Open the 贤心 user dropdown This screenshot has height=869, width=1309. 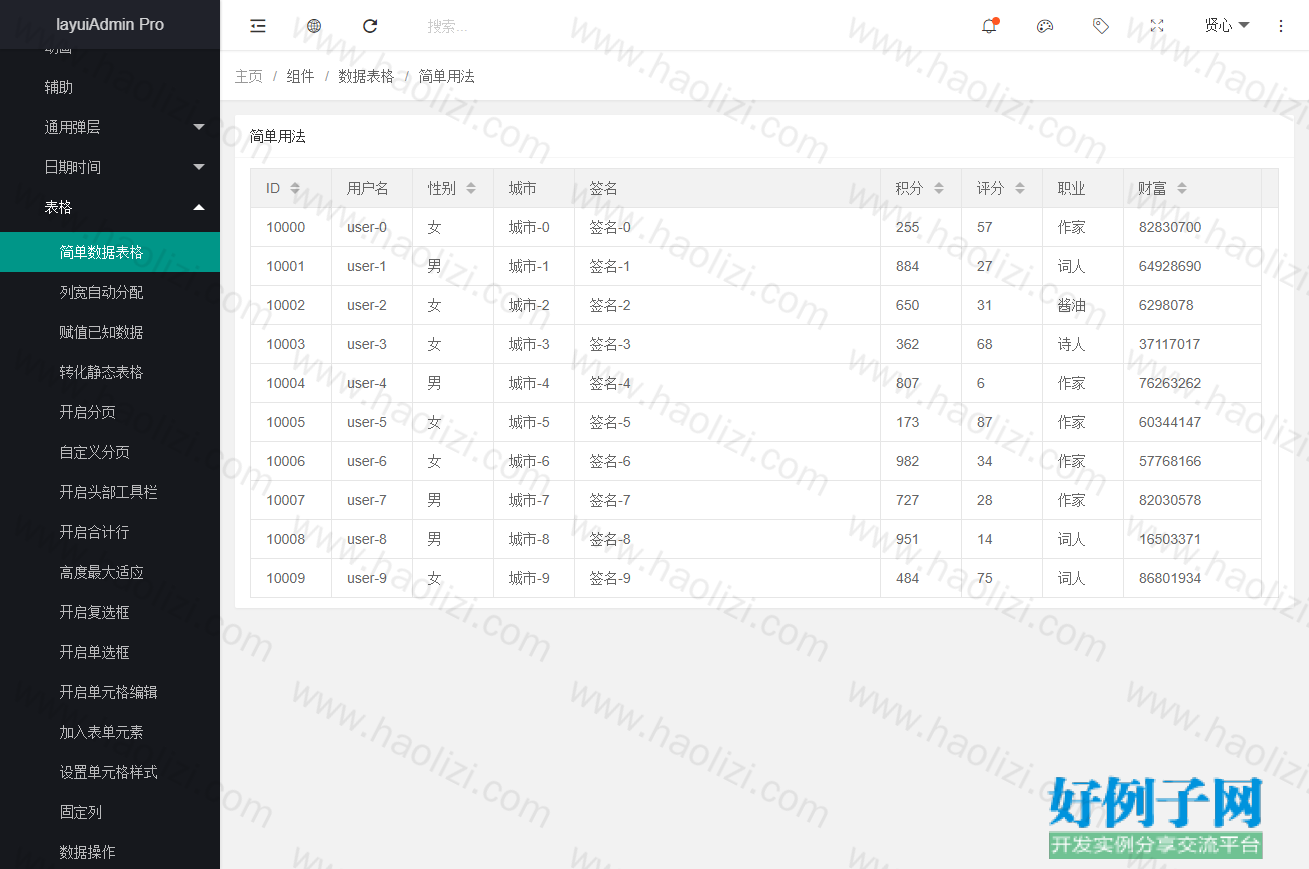click(x=1227, y=26)
